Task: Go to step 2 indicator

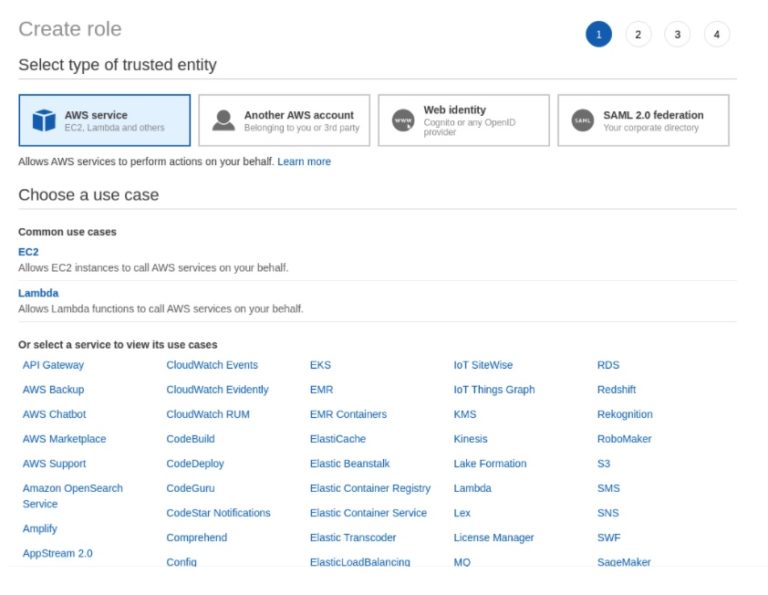Action: [638, 34]
